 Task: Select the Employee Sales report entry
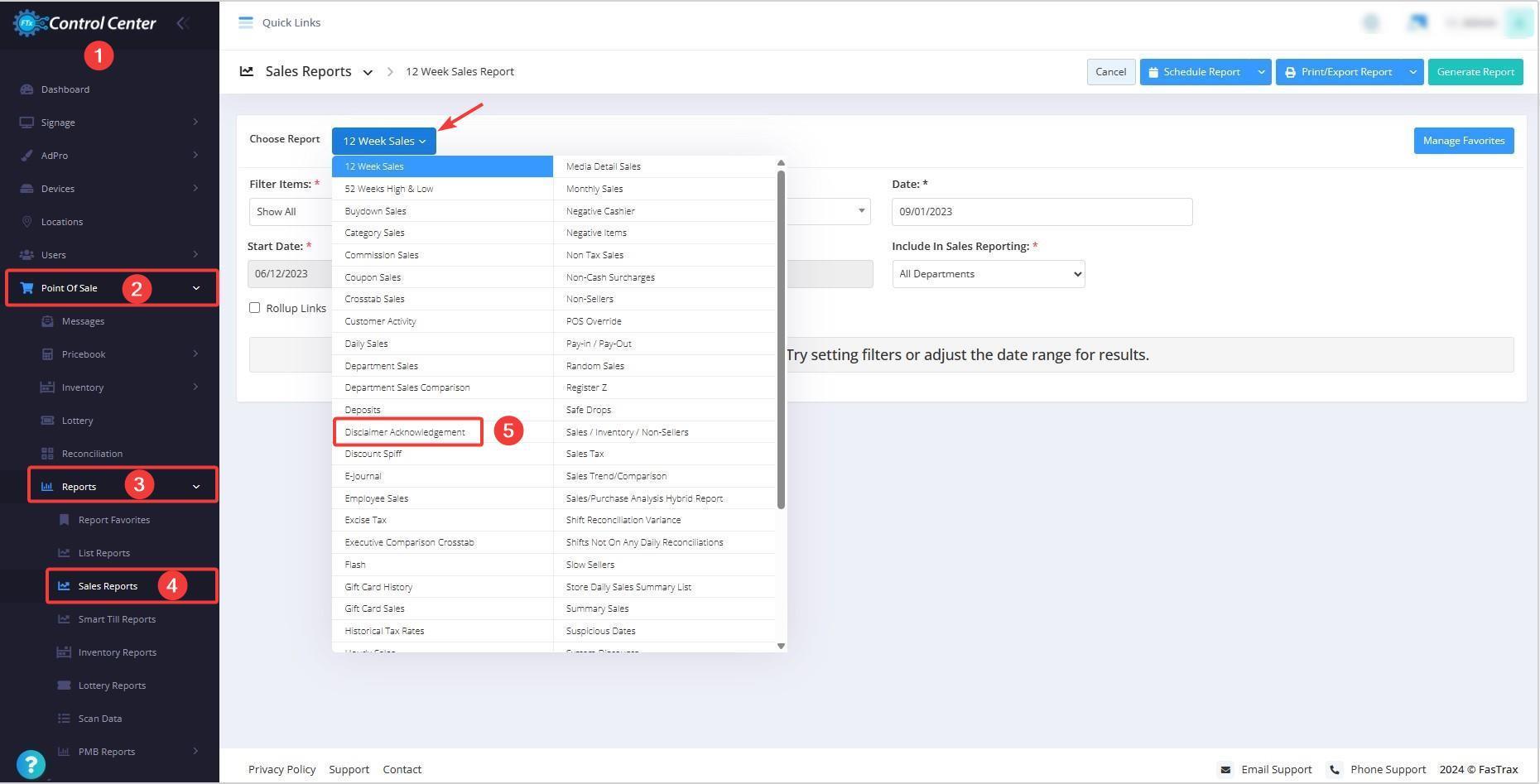(x=377, y=498)
